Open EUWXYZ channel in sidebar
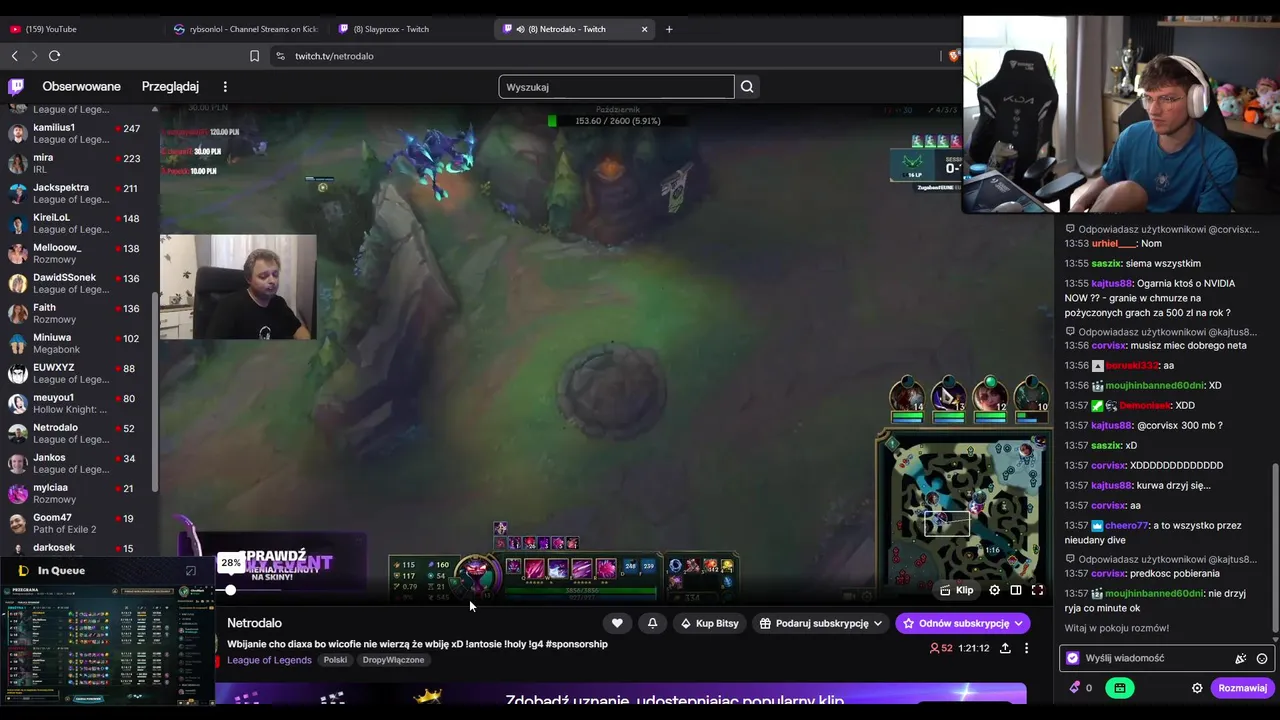The height and width of the screenshot is (720, 1280). pyautogui.click(x=75, y=373)
